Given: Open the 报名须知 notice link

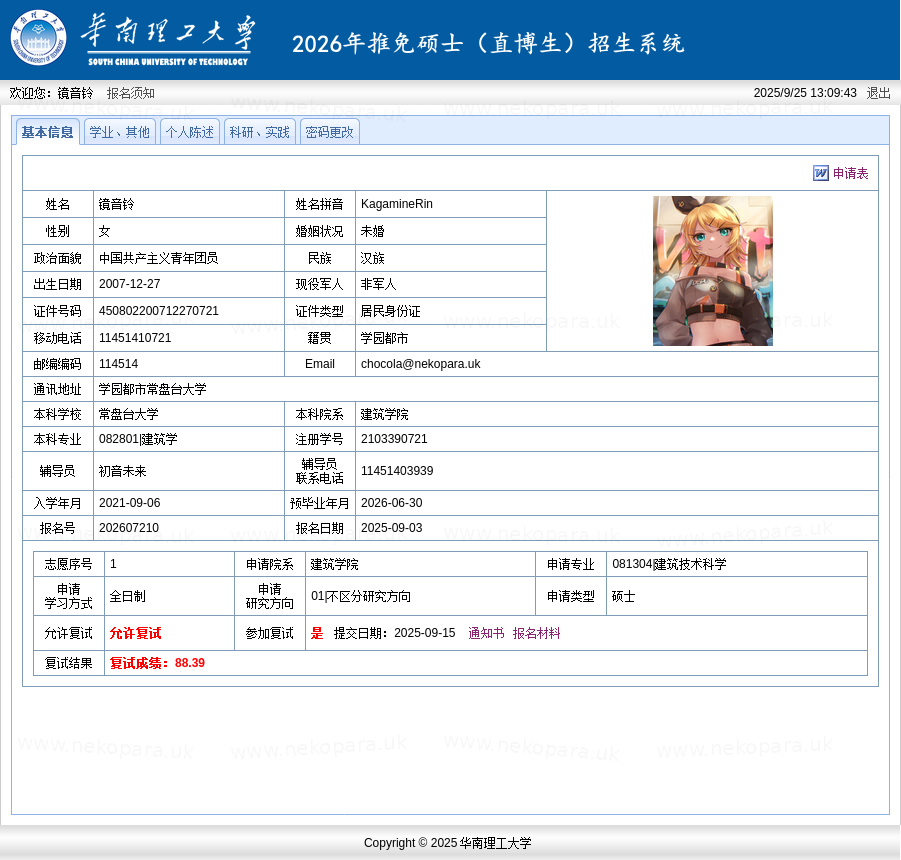Looking at the screenshot, I should (131, 93).
